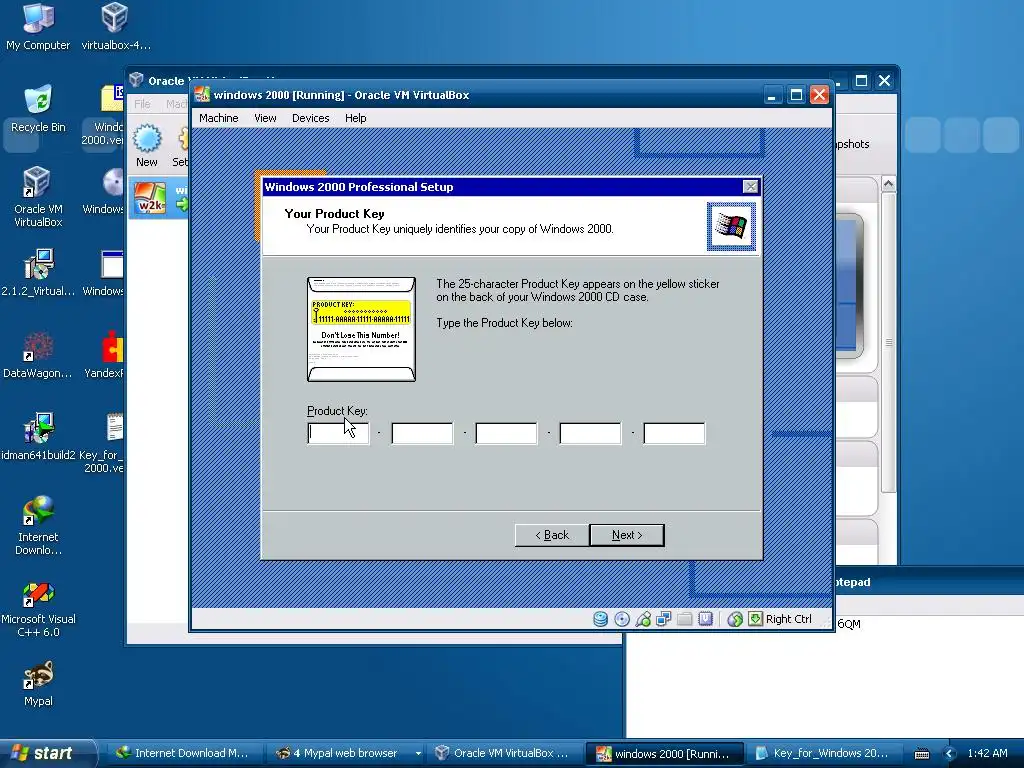Select the w2k VM entry in Manager
Viewport: 1024px width, 768px height.
pyautogui.click(x=159, y=198)
